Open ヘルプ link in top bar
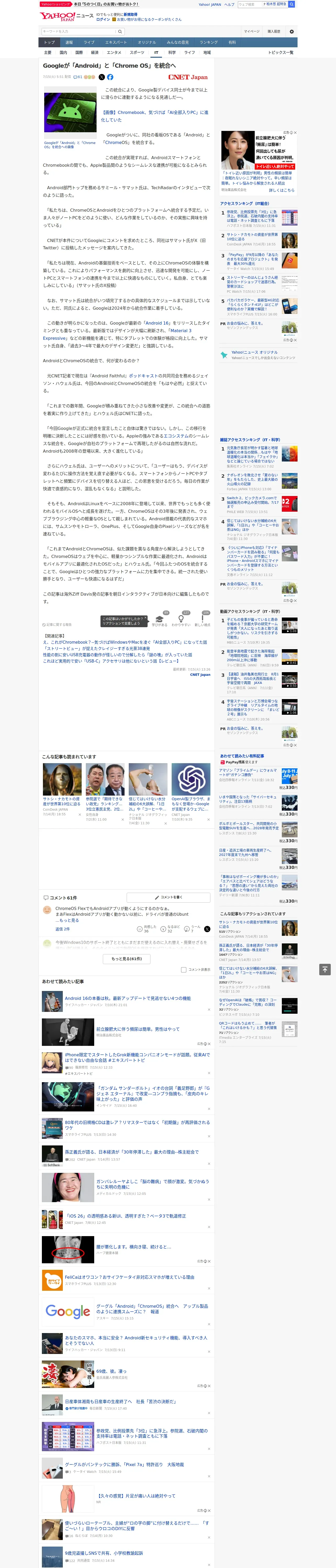Image resolution: width=336 pixels, height=1568 pixels. click(229, 4)
